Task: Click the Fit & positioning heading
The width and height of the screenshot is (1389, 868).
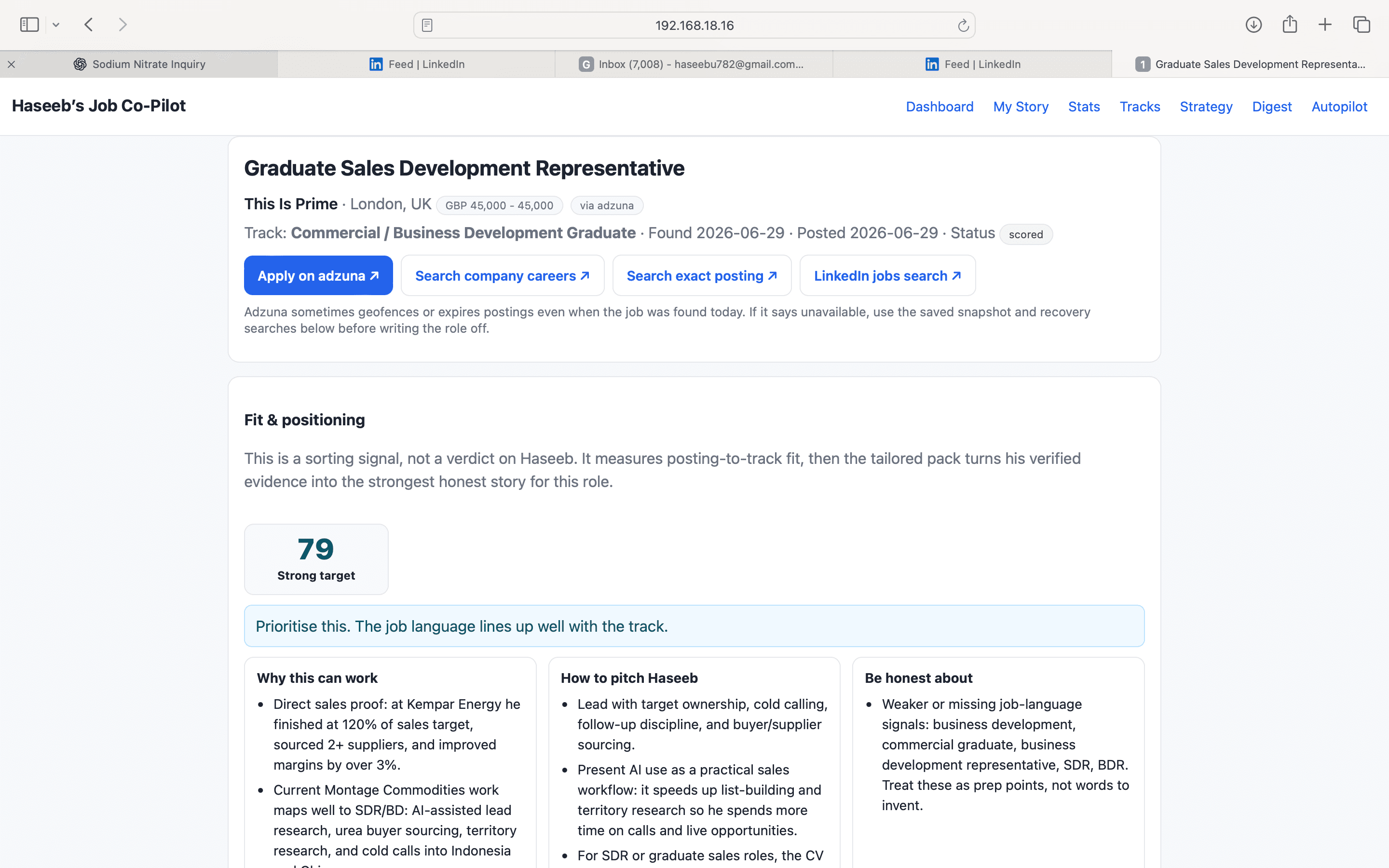Action: (x=304, y=420)
